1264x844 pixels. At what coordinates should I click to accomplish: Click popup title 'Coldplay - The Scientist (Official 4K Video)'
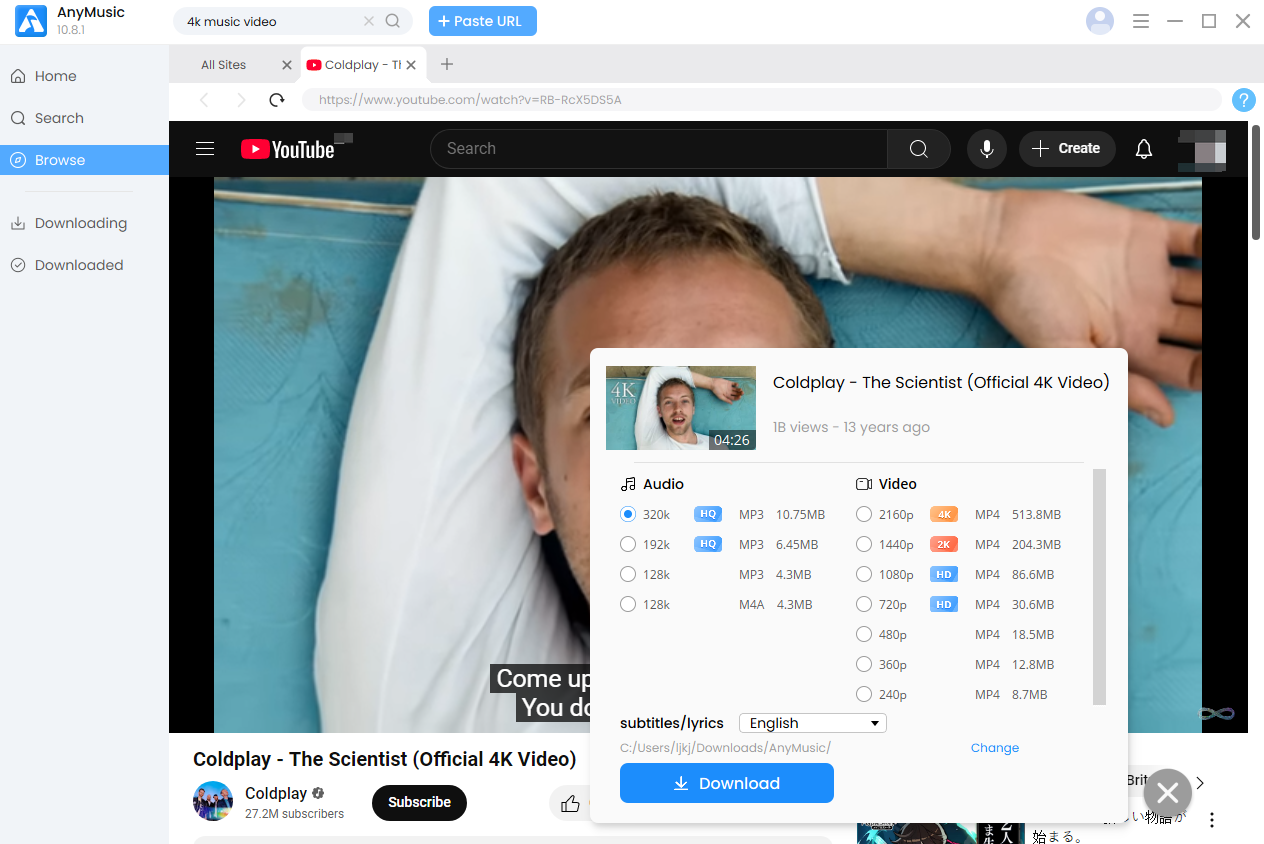(x=941, y=382)
